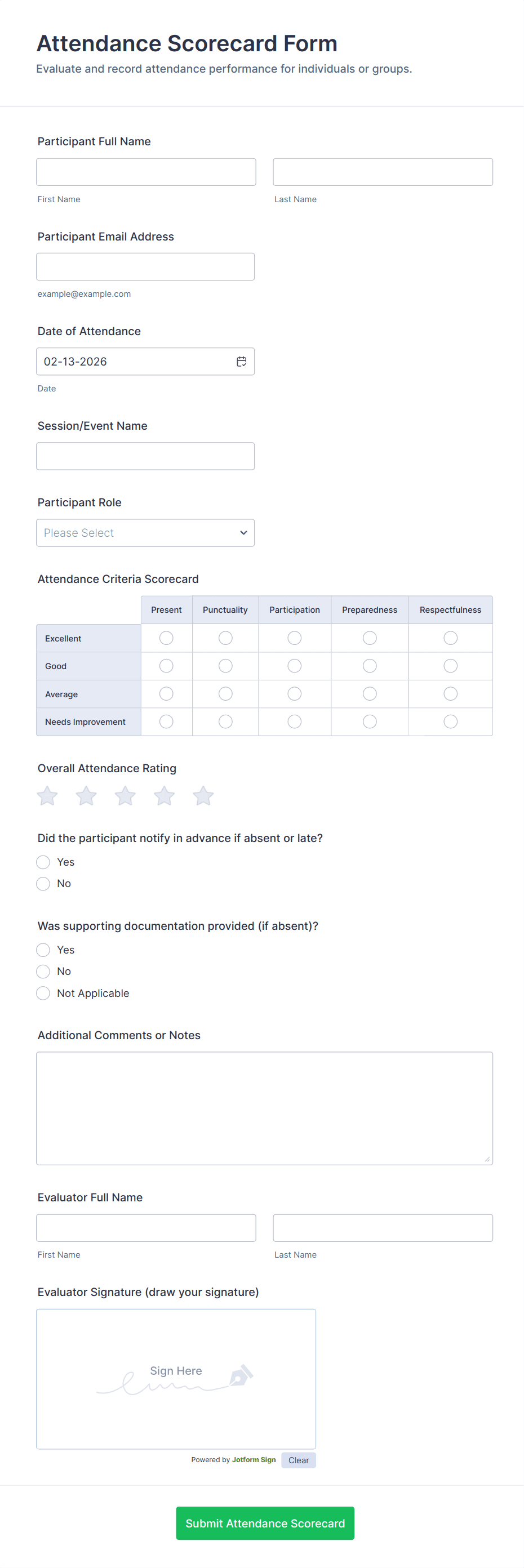Select Yes for advance notification
Viewport: 524px width, 1568px height.
[x=43, y=862]
